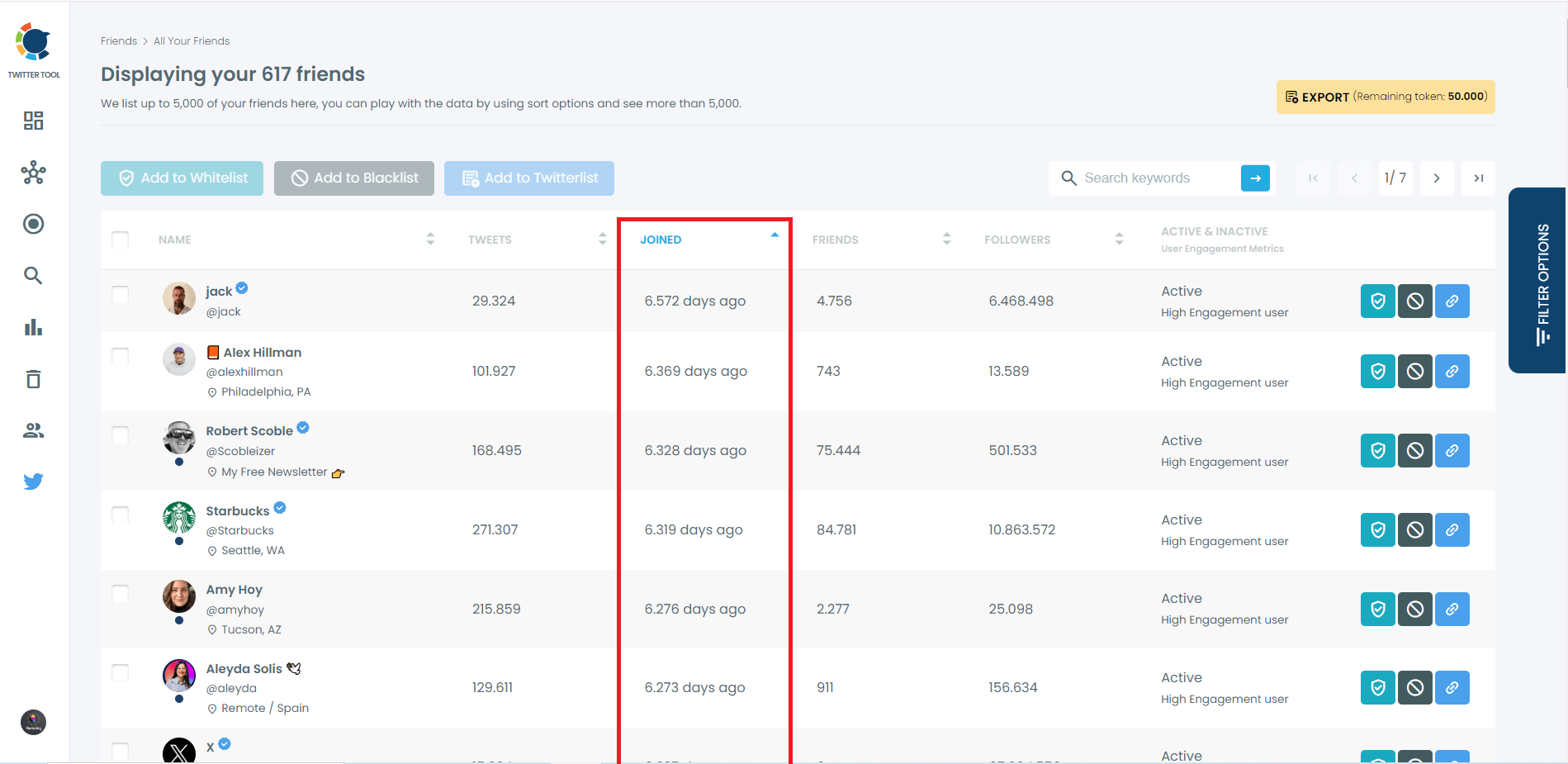Click the EXPORT button
The height and width of the screenshot is (764, 1568).
[1386, 97]
